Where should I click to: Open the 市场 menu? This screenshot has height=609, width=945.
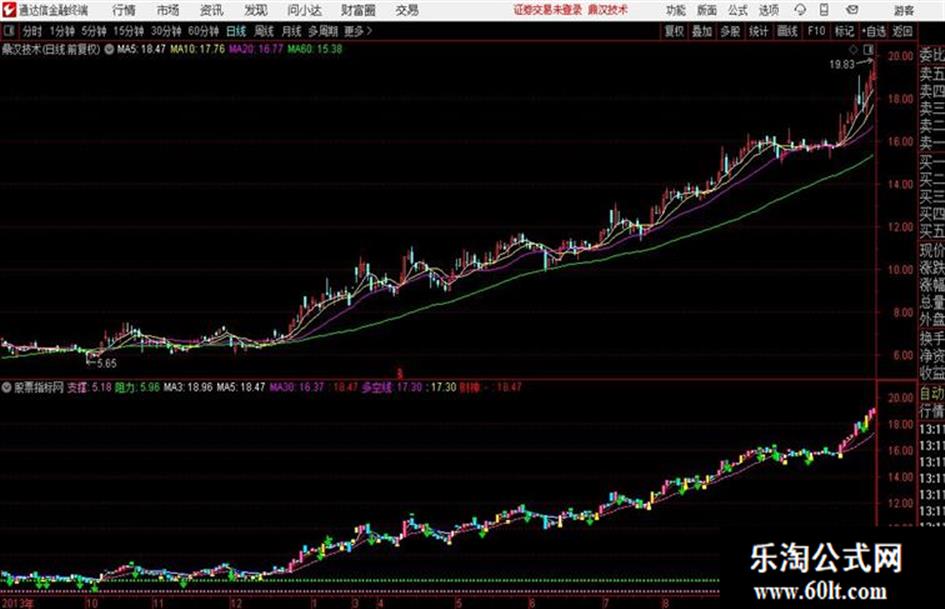168,10
